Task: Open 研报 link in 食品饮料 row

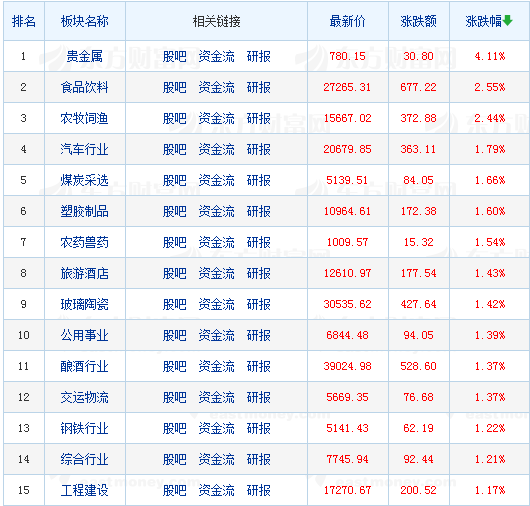Action: click(259, 87)
